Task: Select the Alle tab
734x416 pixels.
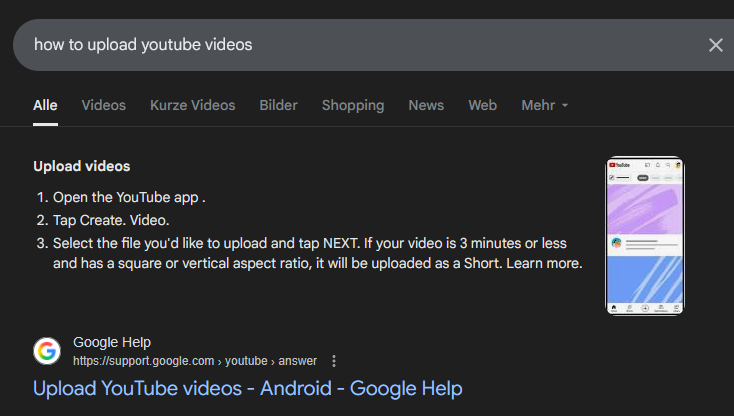Action: (x=45, y=105)
